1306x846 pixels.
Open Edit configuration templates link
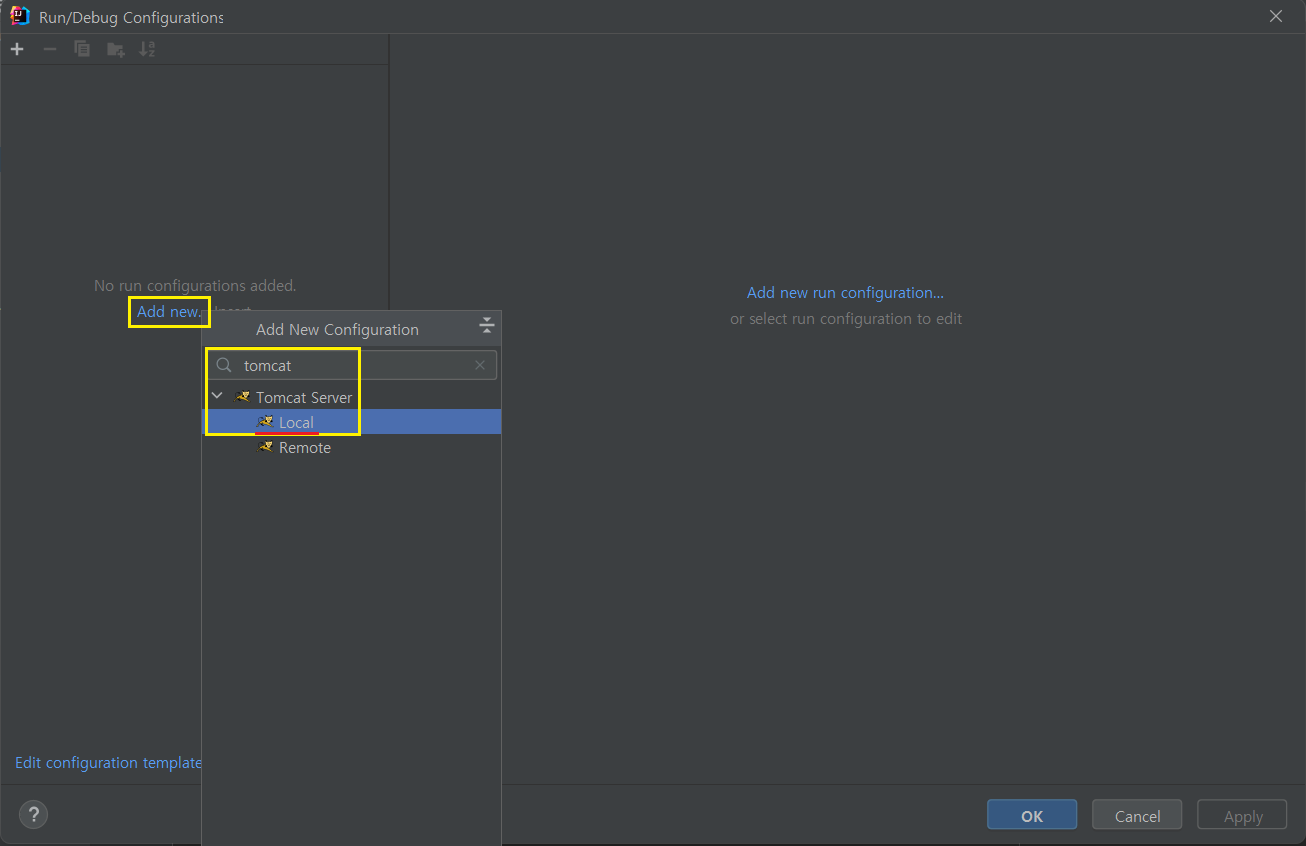tap(108, 763)
